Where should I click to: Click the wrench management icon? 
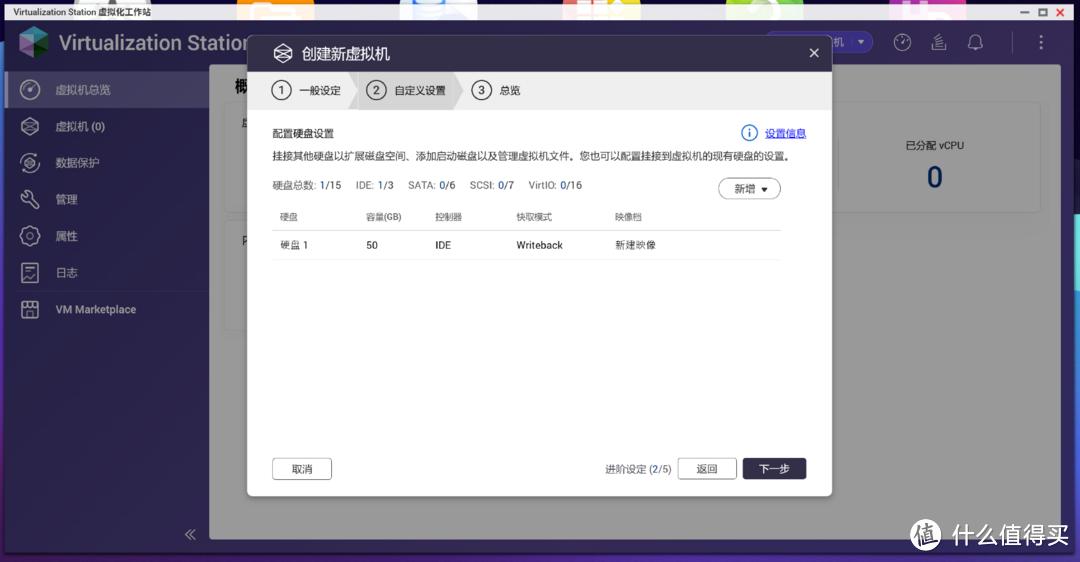(30, 199)
